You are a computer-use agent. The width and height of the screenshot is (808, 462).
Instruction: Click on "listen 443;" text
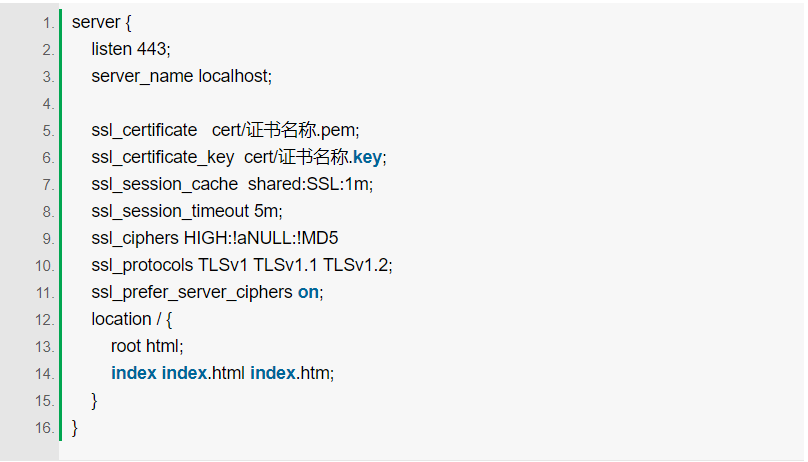131,49
